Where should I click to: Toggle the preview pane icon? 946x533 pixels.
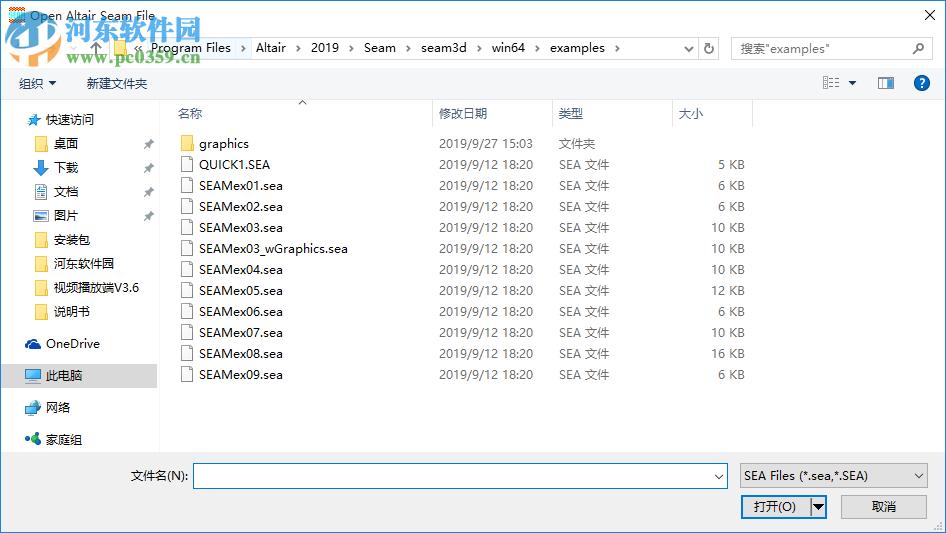(886, 83)
